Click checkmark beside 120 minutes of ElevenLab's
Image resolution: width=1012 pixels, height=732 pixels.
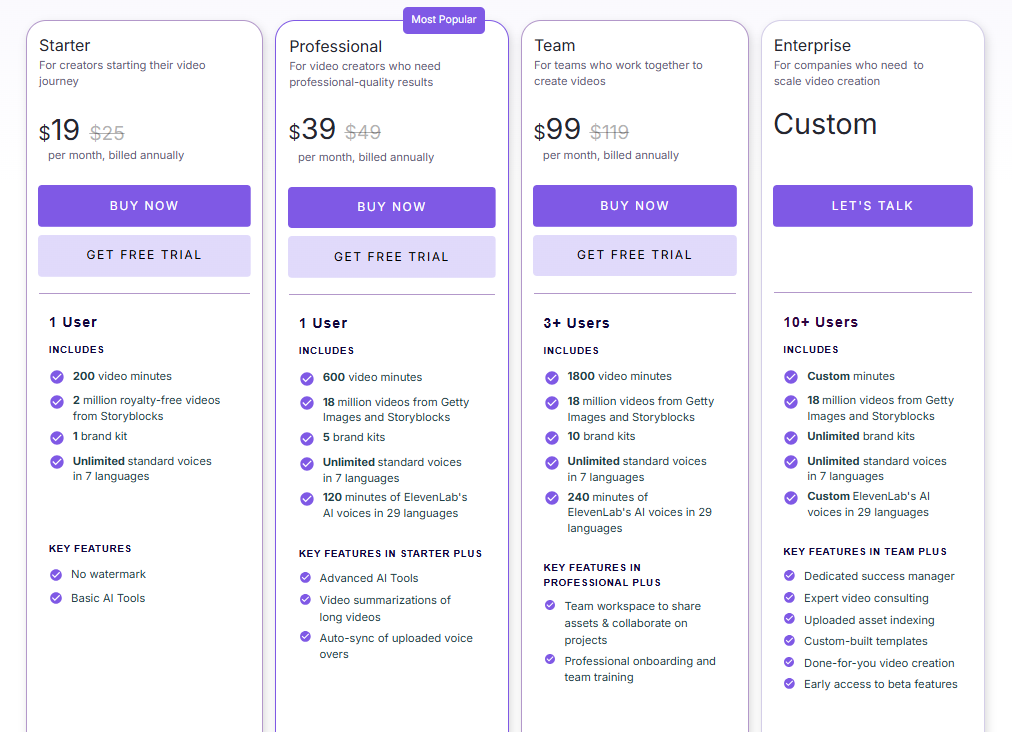point(307,498)
